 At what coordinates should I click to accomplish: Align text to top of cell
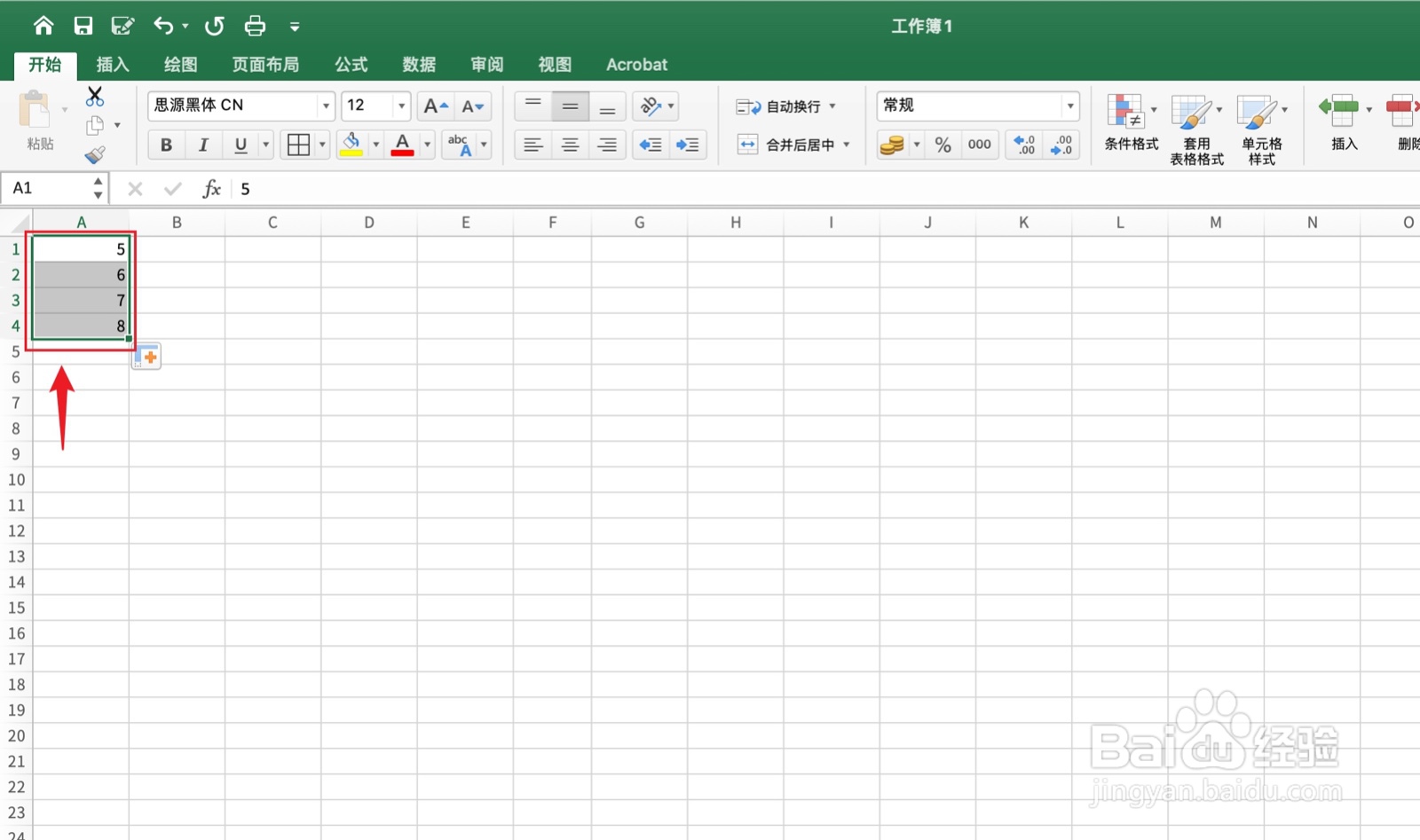click(x=533, y=106)
